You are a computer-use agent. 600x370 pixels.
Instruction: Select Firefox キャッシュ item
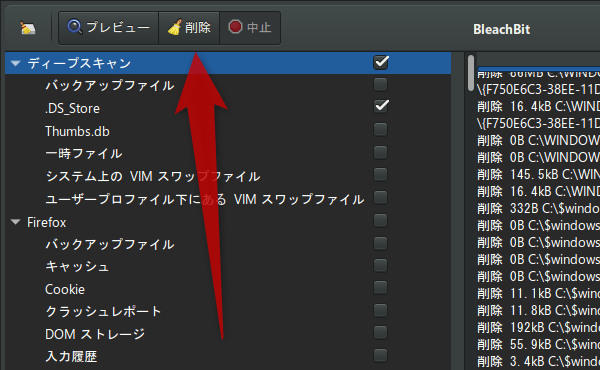(x=77, y=267)
